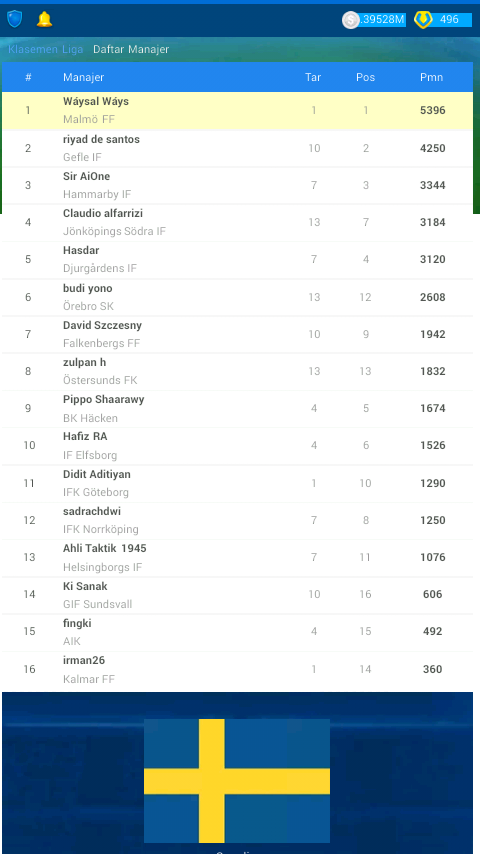
Task: Sort by Tar column header
Action: 313,77
